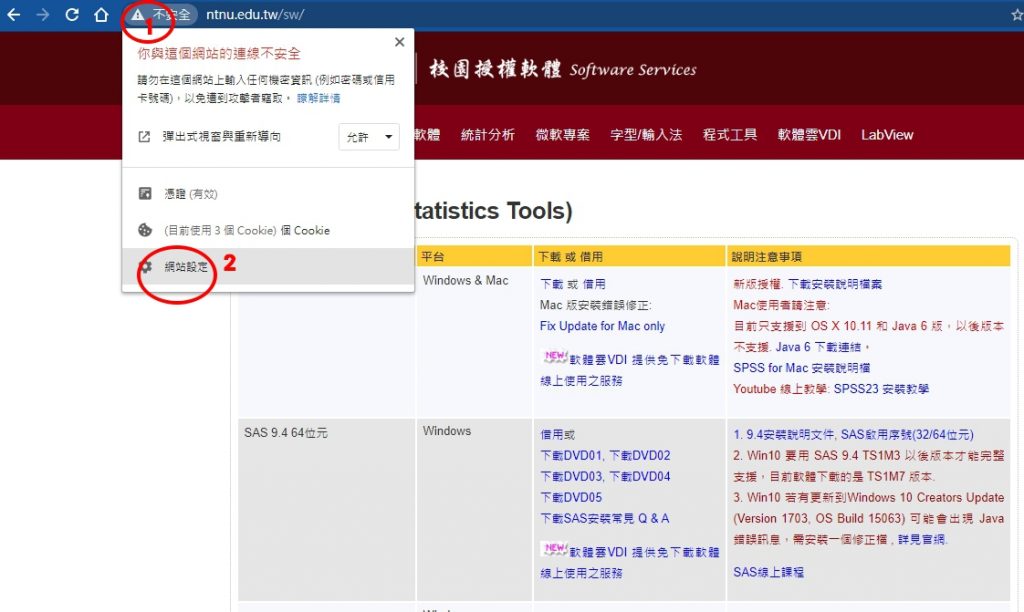Open 下載SAS安裝常見 Q & A link
The image size is (1024, 612).
click(x=605, y=518)
